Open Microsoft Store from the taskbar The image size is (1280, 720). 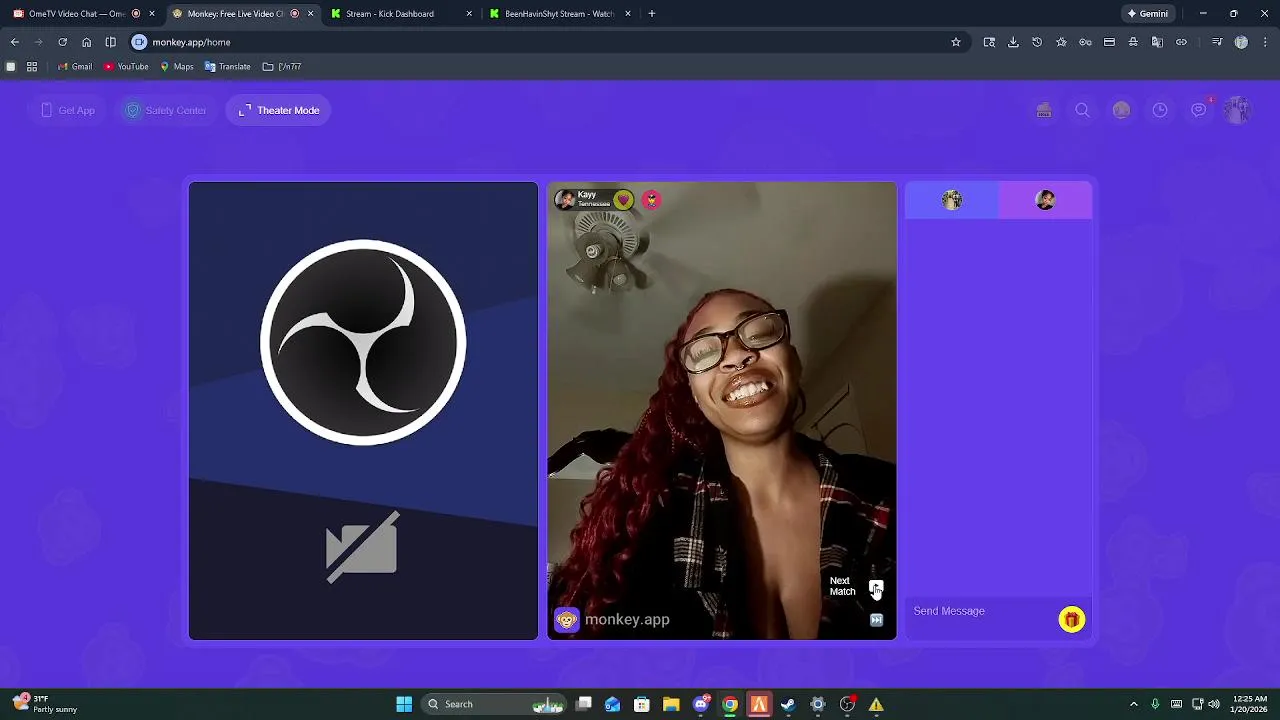[642, 704]
